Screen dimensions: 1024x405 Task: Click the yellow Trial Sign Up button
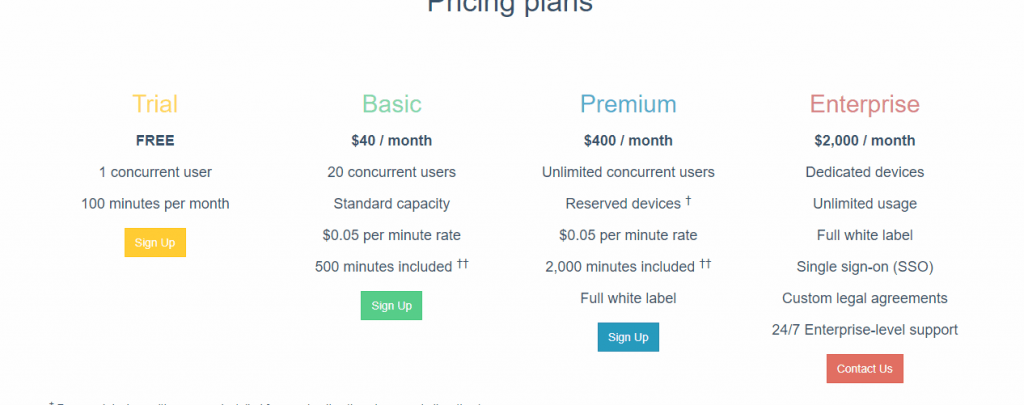155,242
